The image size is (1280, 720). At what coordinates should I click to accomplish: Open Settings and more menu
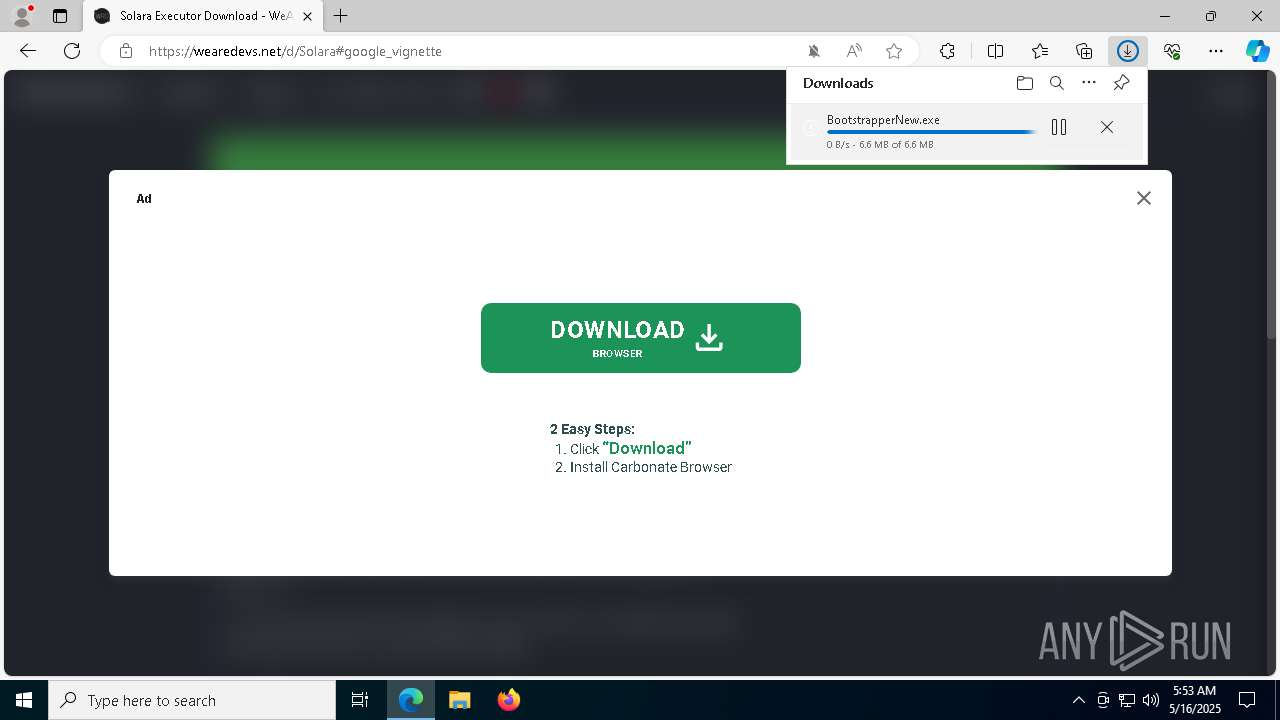[1216, 51]
